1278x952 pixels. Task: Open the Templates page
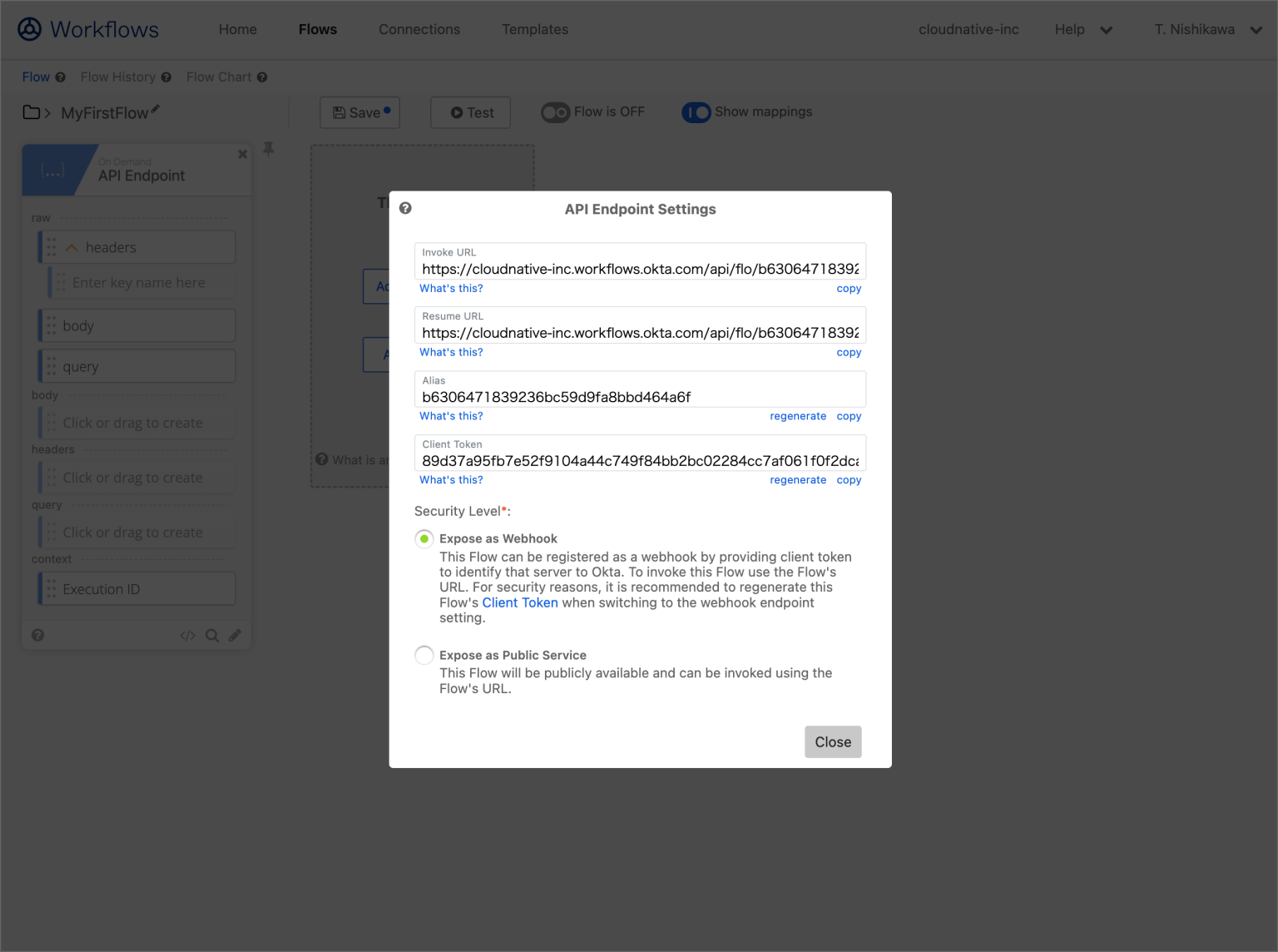pyautogui.click(x=534, y=29)
